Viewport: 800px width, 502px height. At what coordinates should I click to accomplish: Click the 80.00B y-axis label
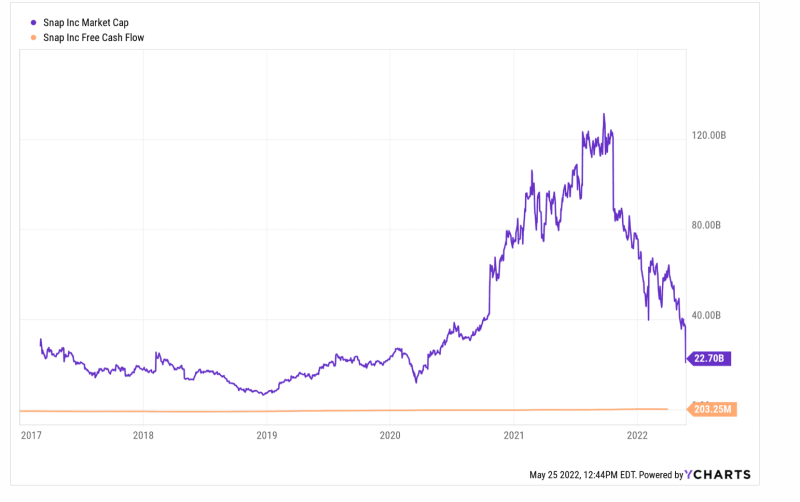tap(706, 225)
